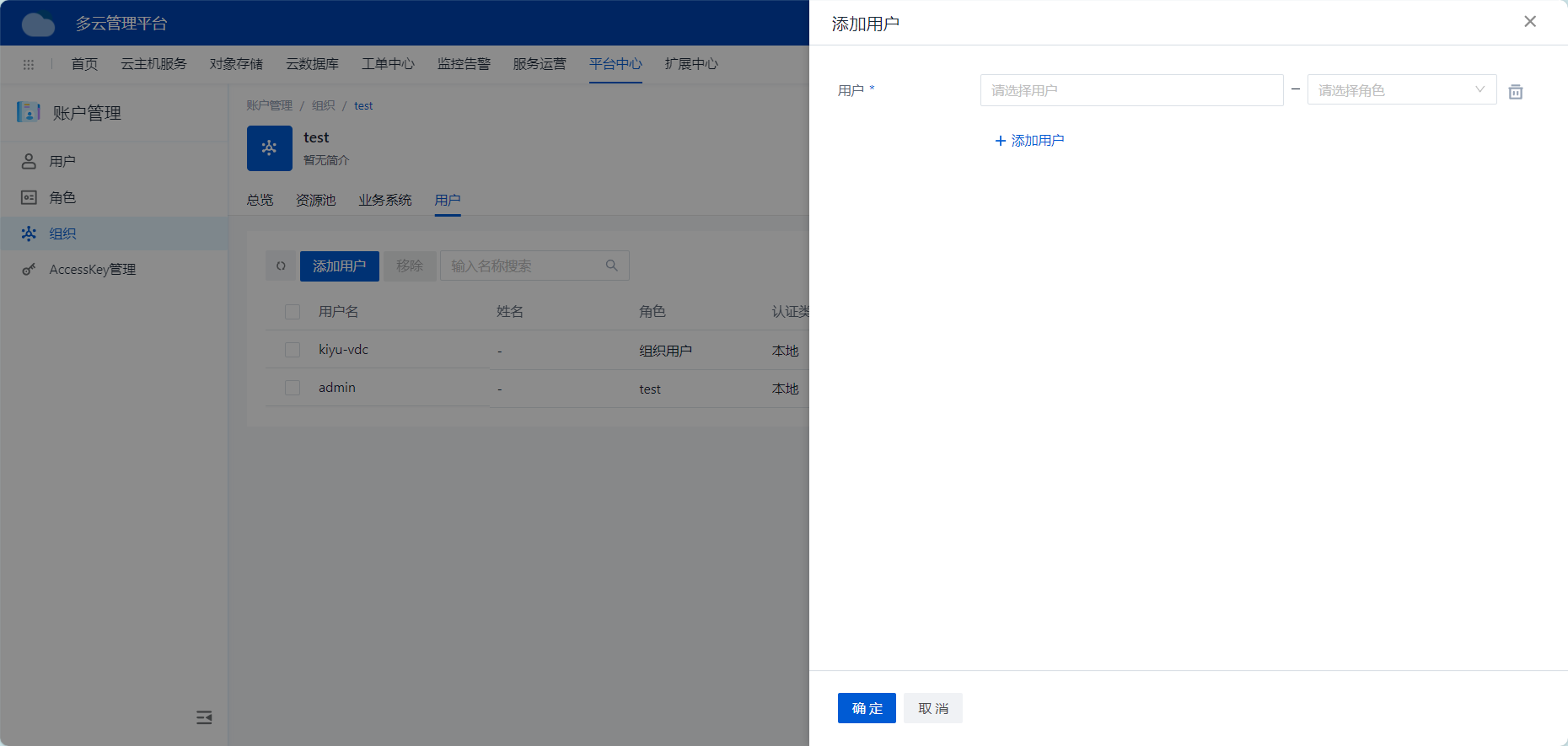The width and height of the screenshot is (1568, 746).
Task: Open the 监控告警 top menu
Action: [x=464, y=64]
